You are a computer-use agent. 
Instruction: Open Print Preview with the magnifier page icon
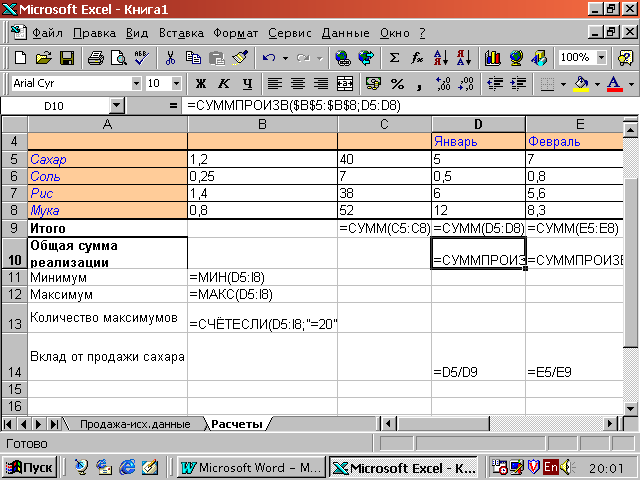(119, 58)
